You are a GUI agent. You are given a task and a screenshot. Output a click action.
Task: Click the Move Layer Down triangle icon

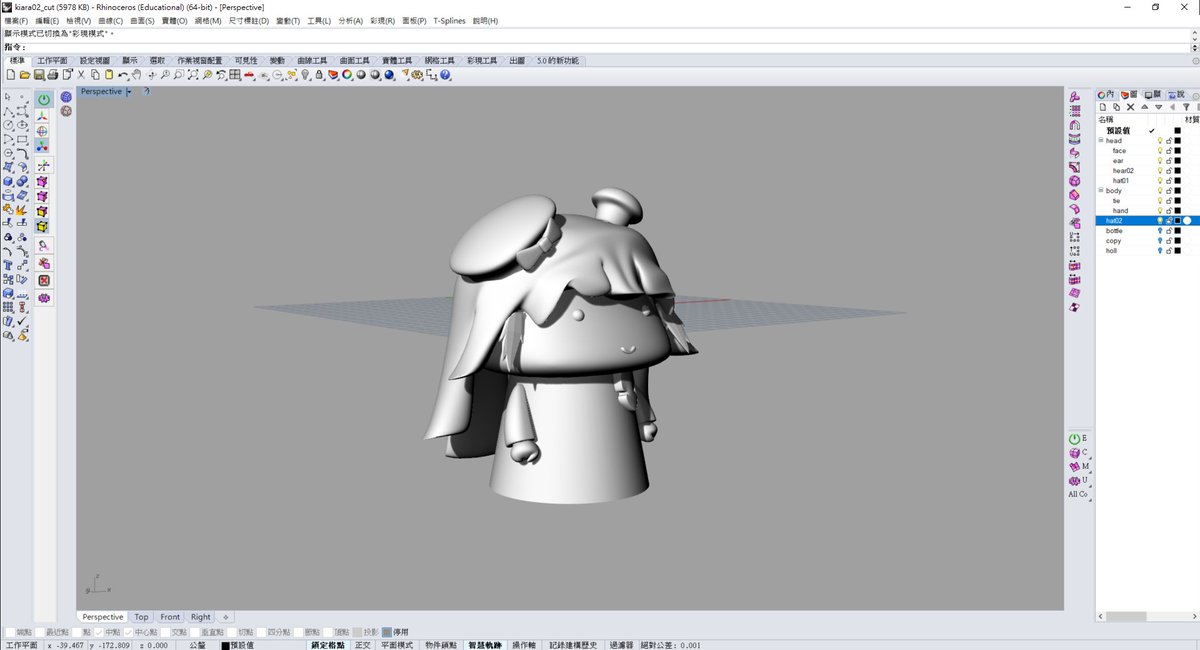click(x=1159, y=107)
